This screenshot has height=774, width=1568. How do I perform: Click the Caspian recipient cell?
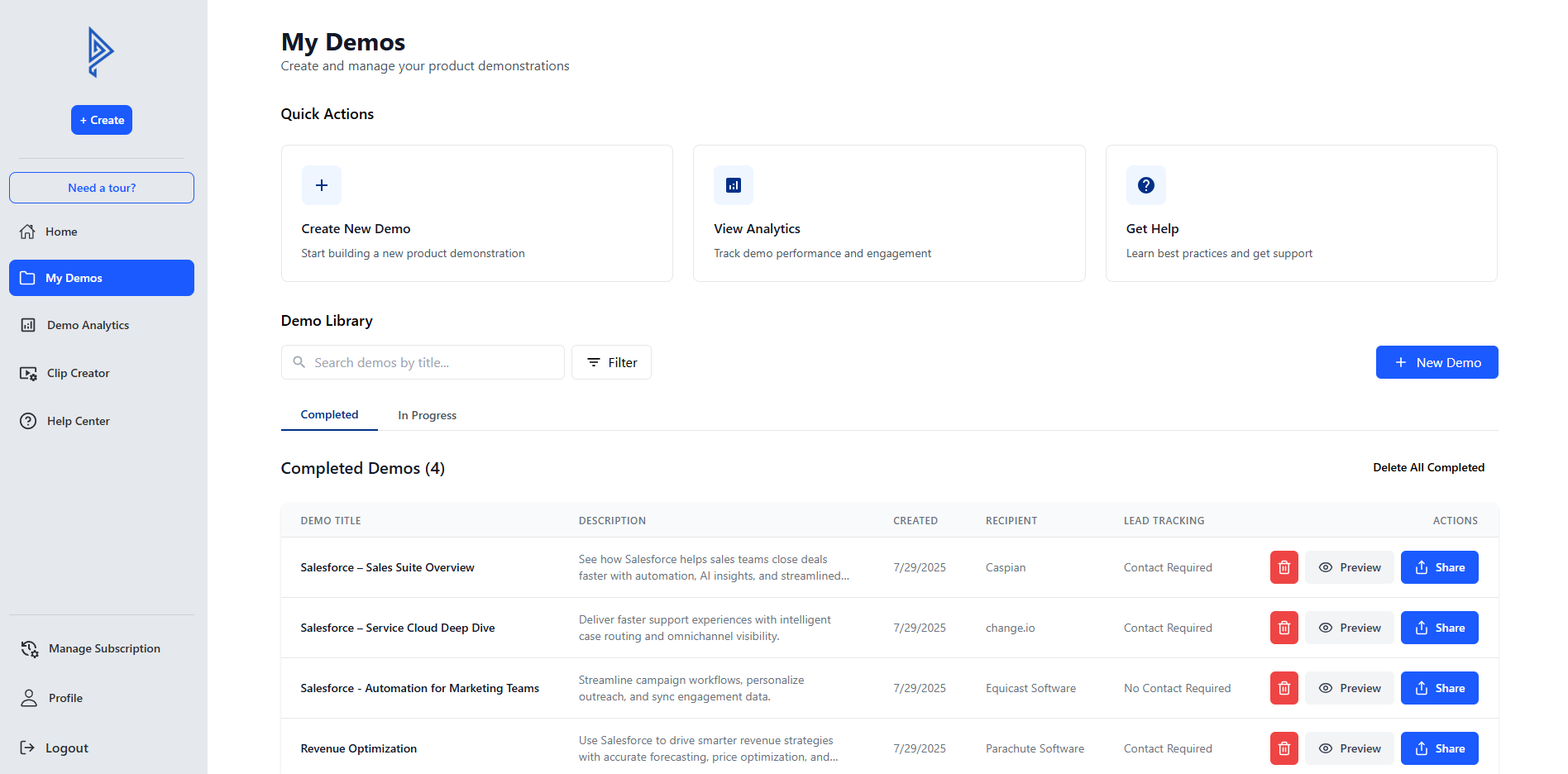pos(1006,567)
